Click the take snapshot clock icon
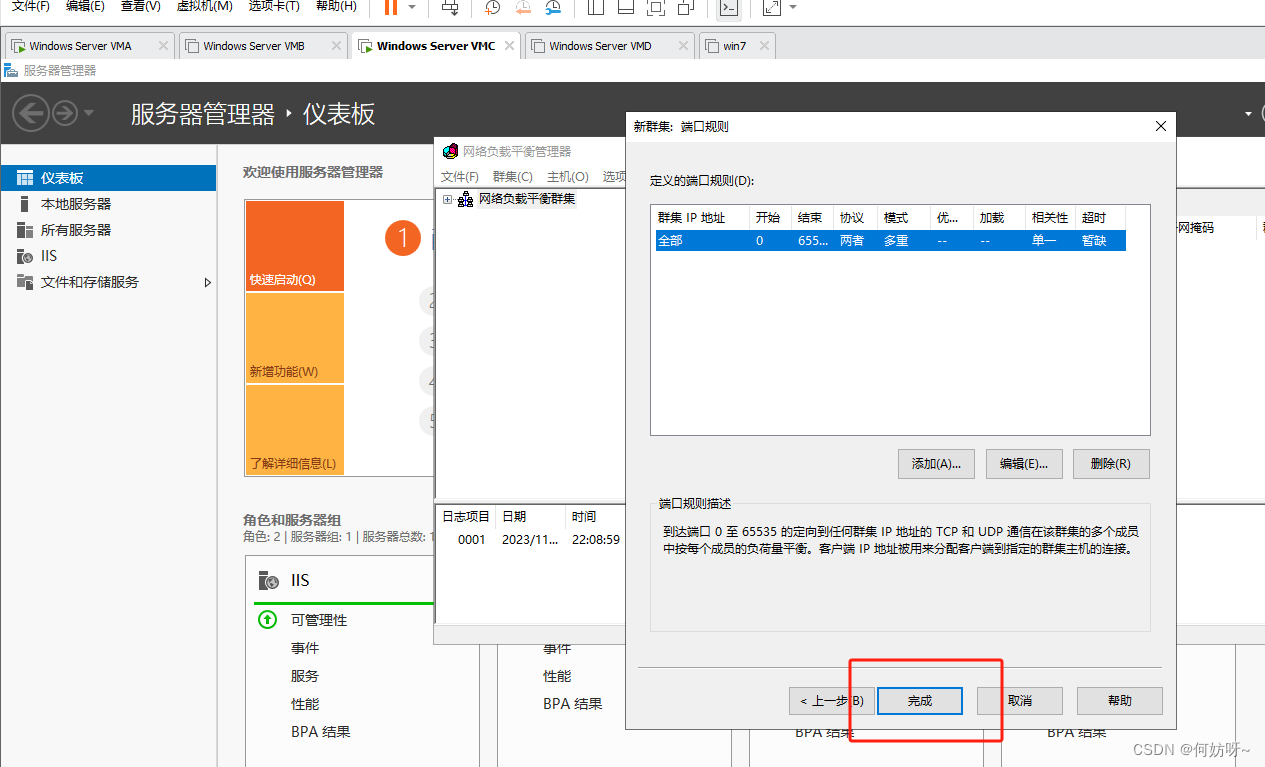 492,8
